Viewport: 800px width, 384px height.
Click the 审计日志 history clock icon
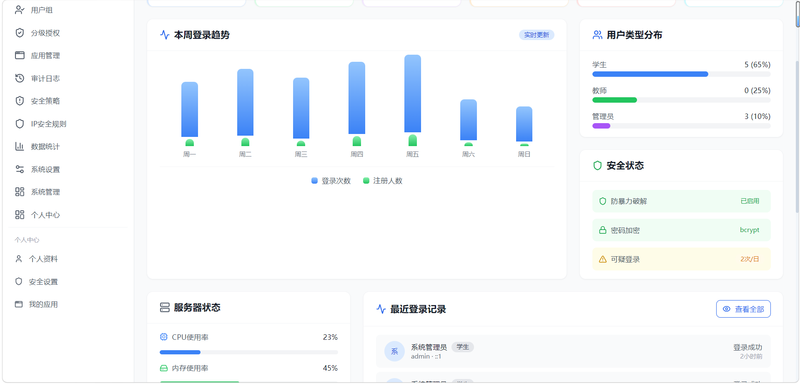[x=19, y=78]
